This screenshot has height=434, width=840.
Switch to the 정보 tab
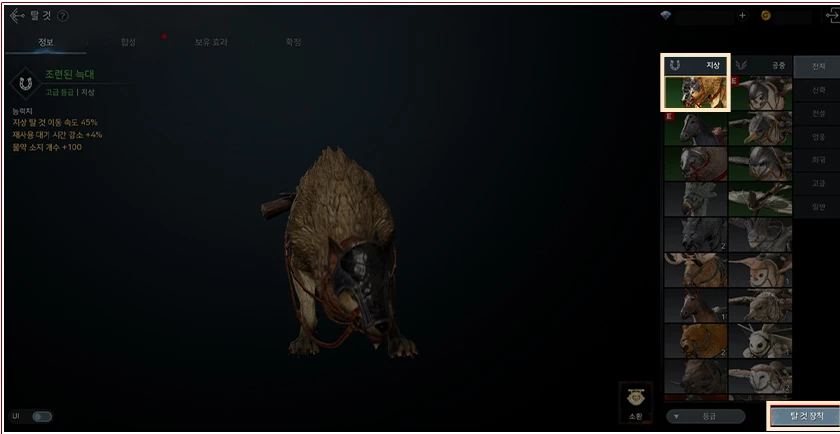pos(46,42)
